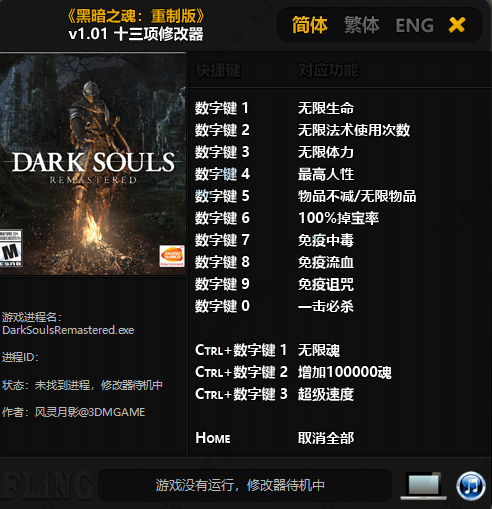This screenshot has height=509, width=492.
Task: Click the 对应功能 column header
Action: pos(328,70)
